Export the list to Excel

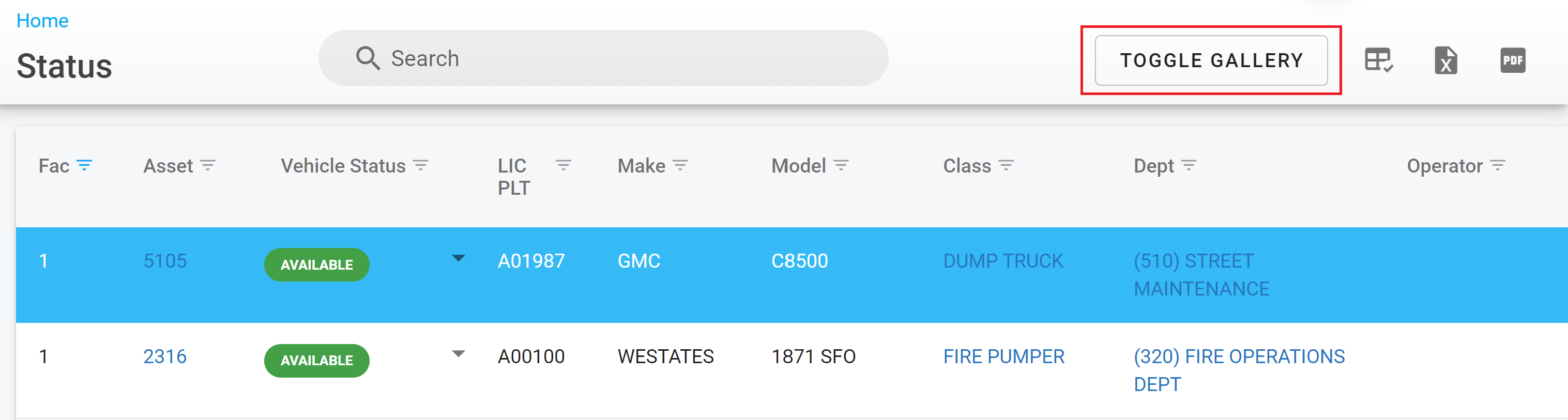click(1445, 60)
